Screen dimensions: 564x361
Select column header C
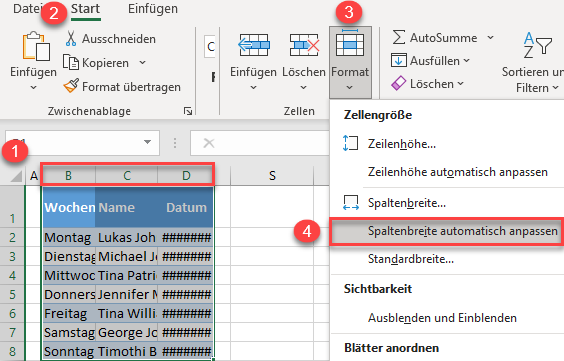(x=127, y=176)
